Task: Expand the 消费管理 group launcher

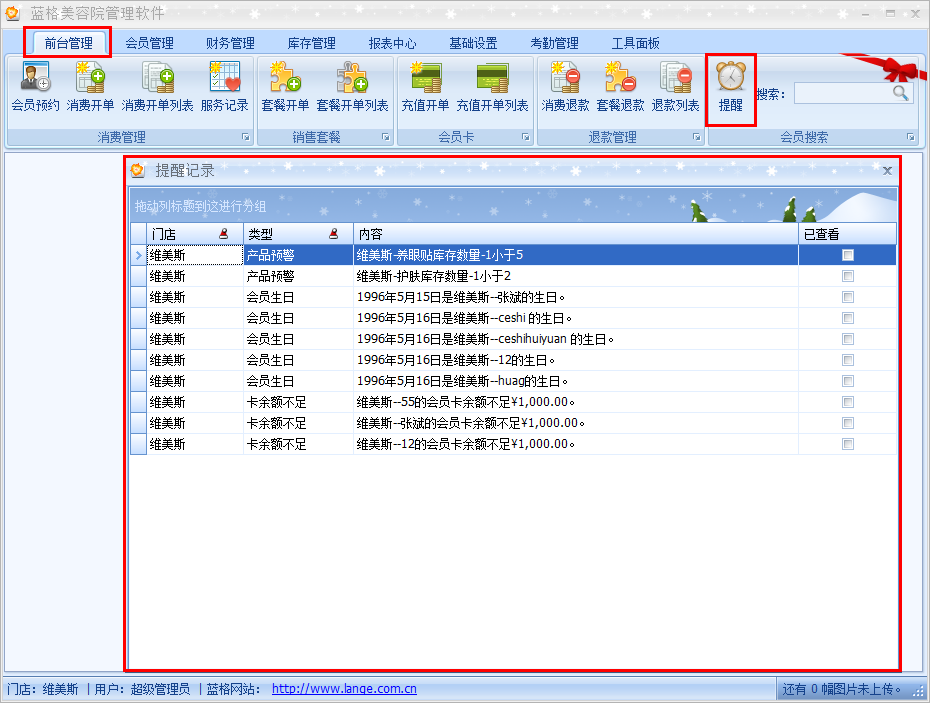Action: pyautogui.click(x=246, y=138)
